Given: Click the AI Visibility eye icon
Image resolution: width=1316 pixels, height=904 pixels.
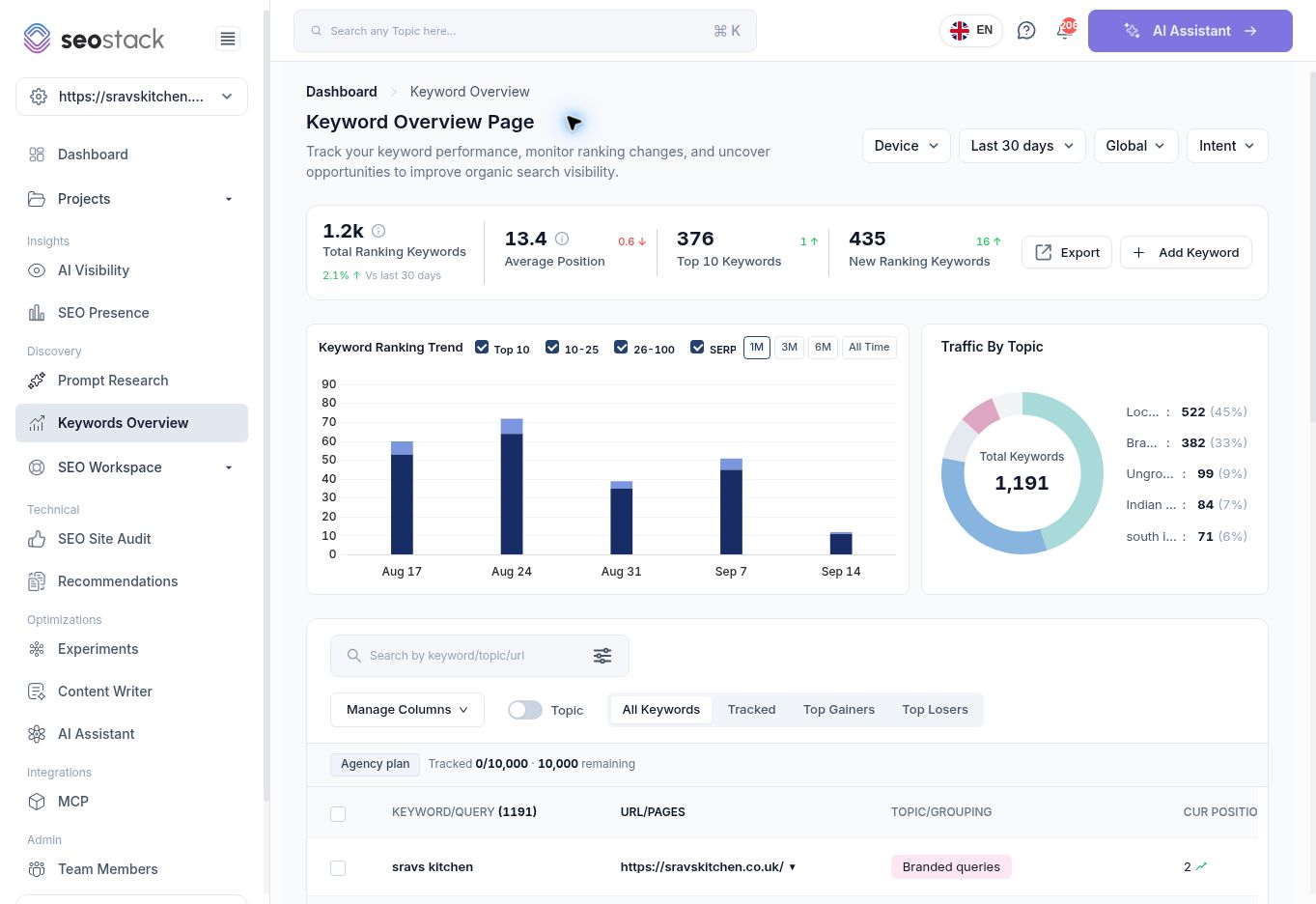Looking at the screenshot, I should pyautogui.click(x=37, y=270).
